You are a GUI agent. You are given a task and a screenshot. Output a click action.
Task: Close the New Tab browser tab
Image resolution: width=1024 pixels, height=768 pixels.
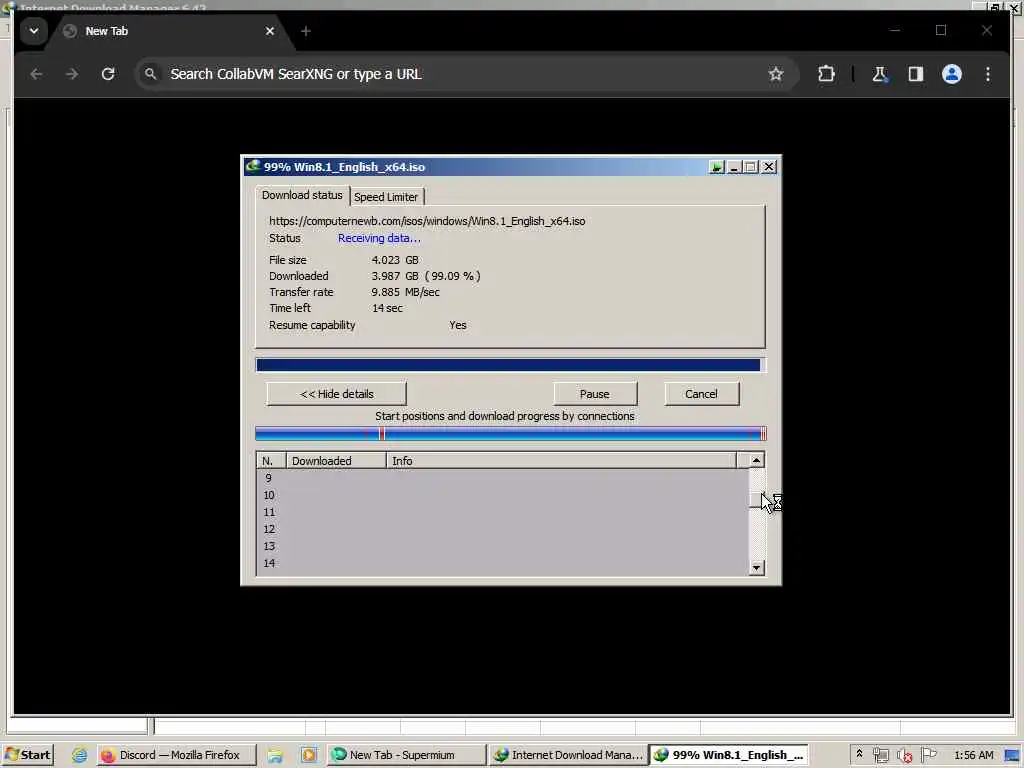pos(270,31)
